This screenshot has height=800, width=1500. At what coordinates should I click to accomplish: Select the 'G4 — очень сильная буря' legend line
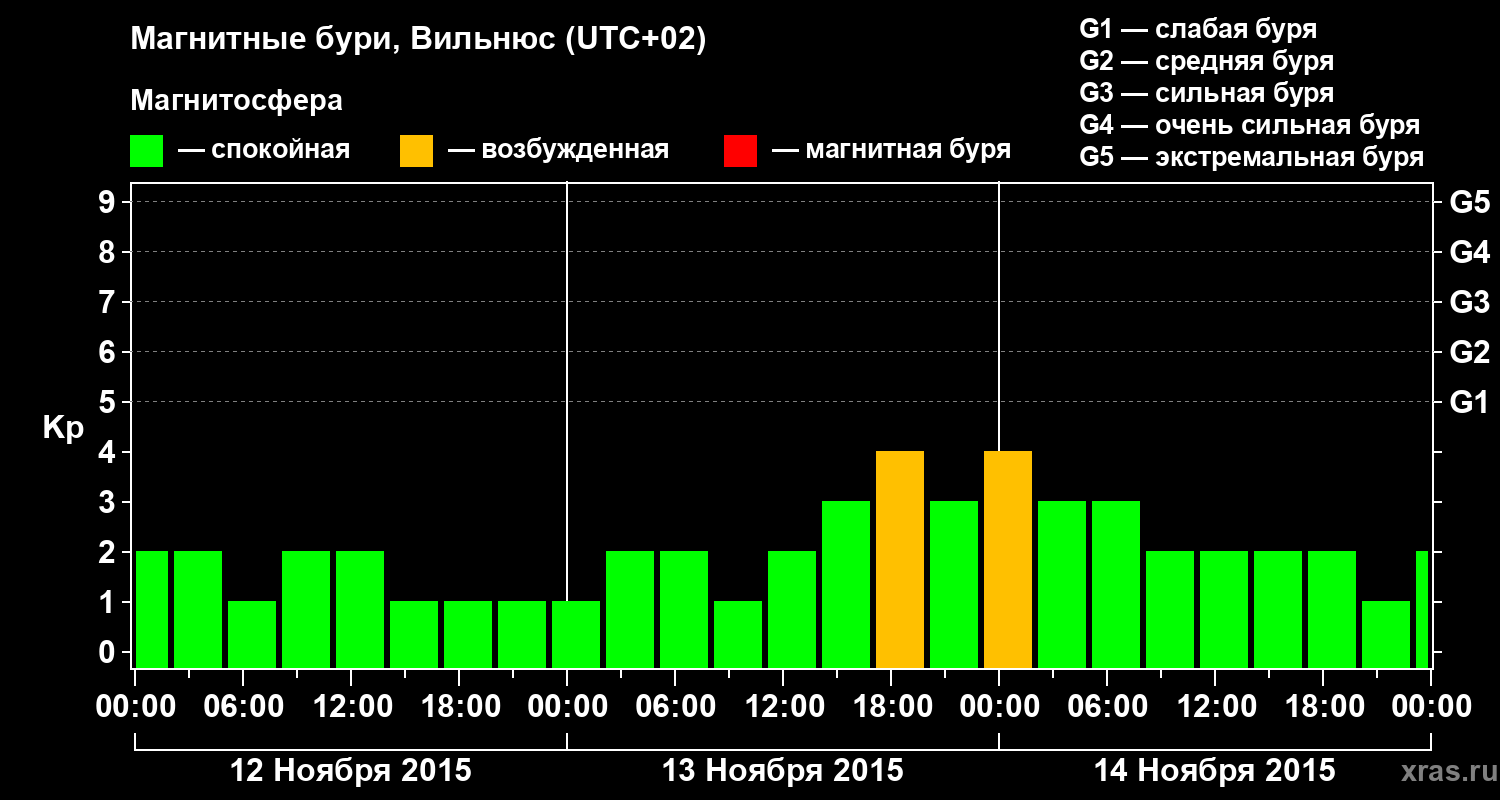(1250, 125)
